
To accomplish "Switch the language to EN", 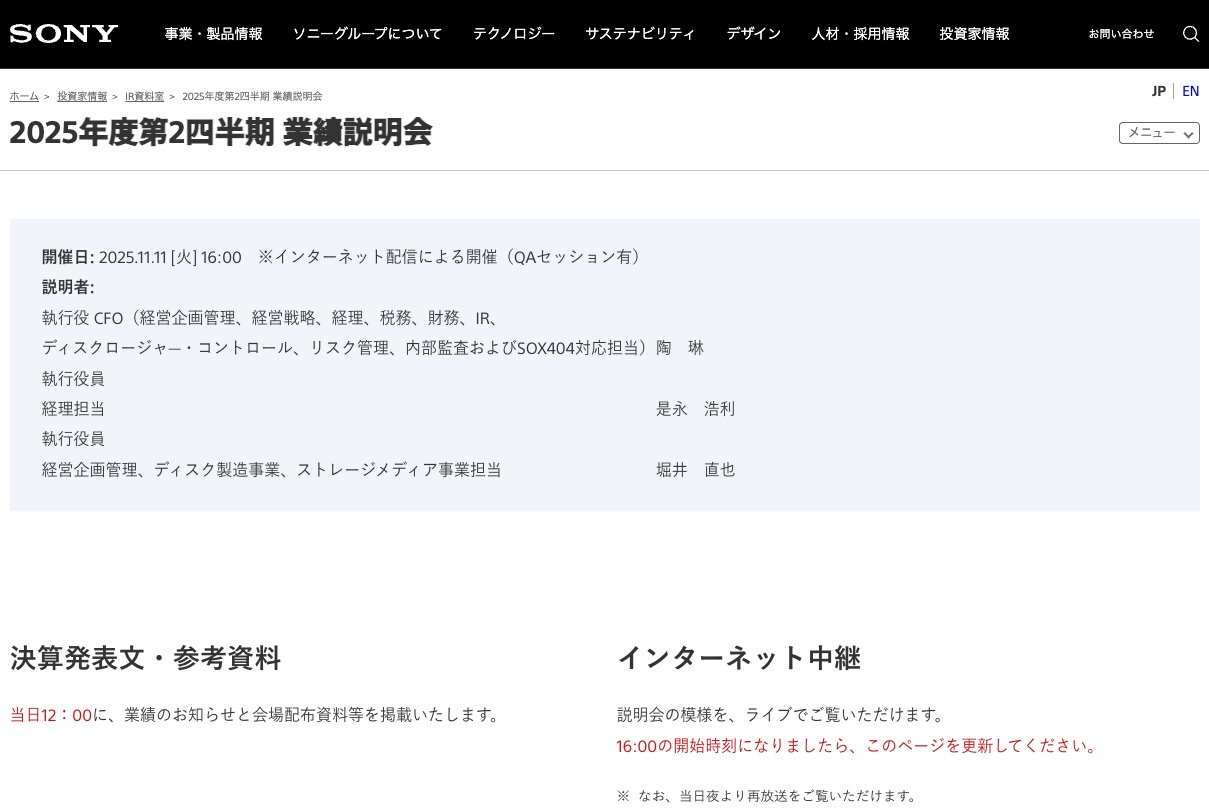I will [x=1190, y=91].
